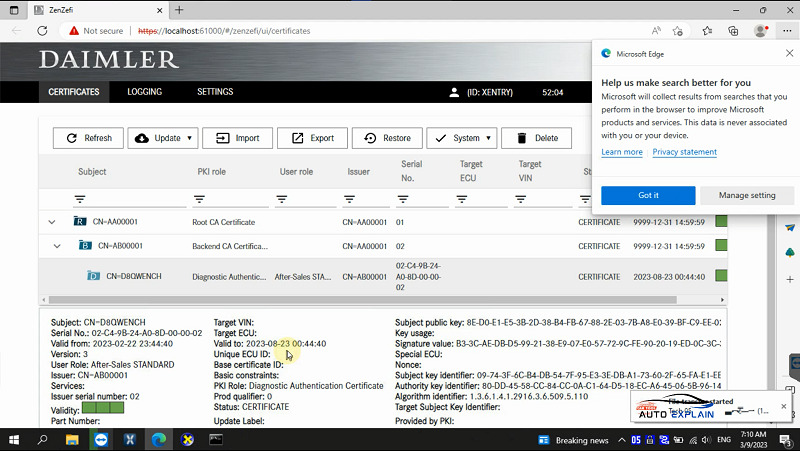800x451 pixels.
Task: Click the volume icon in system tray
Action: (x=707, y=440)
